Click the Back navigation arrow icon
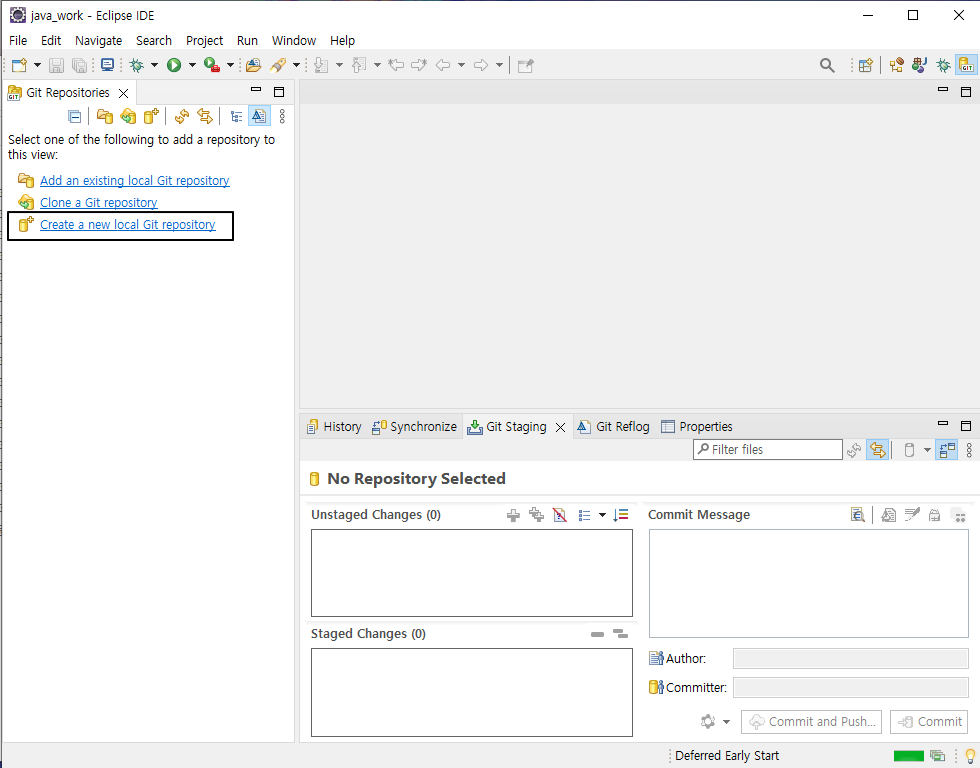The height and width of the screenshot is (768, 980). point(443,65)
